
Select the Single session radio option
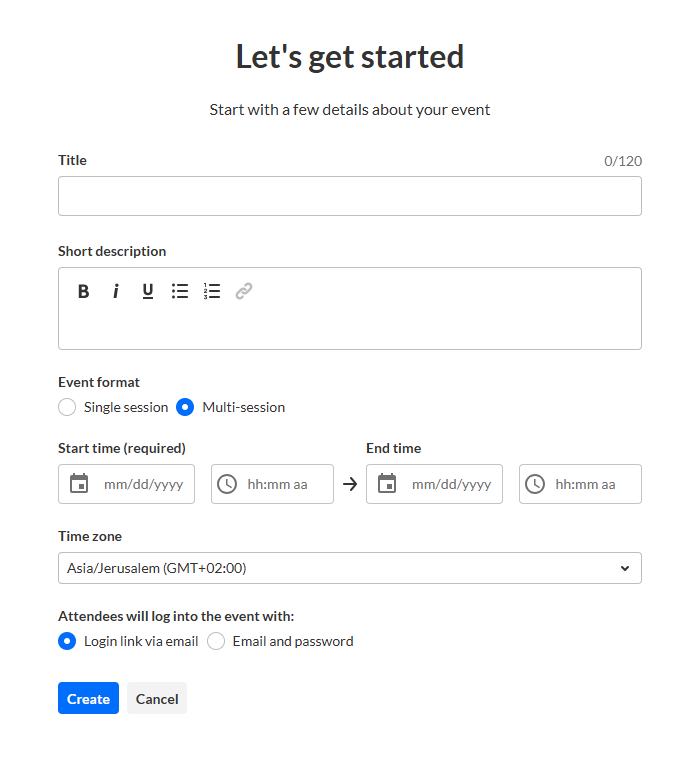pyautogui.click(x=67, y=407)
